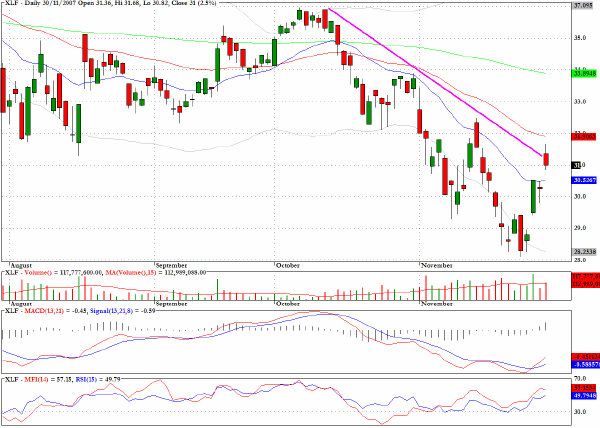Click the red MACD value label on axis
This screenshot has width=600, height=428.
click(585, 357)
